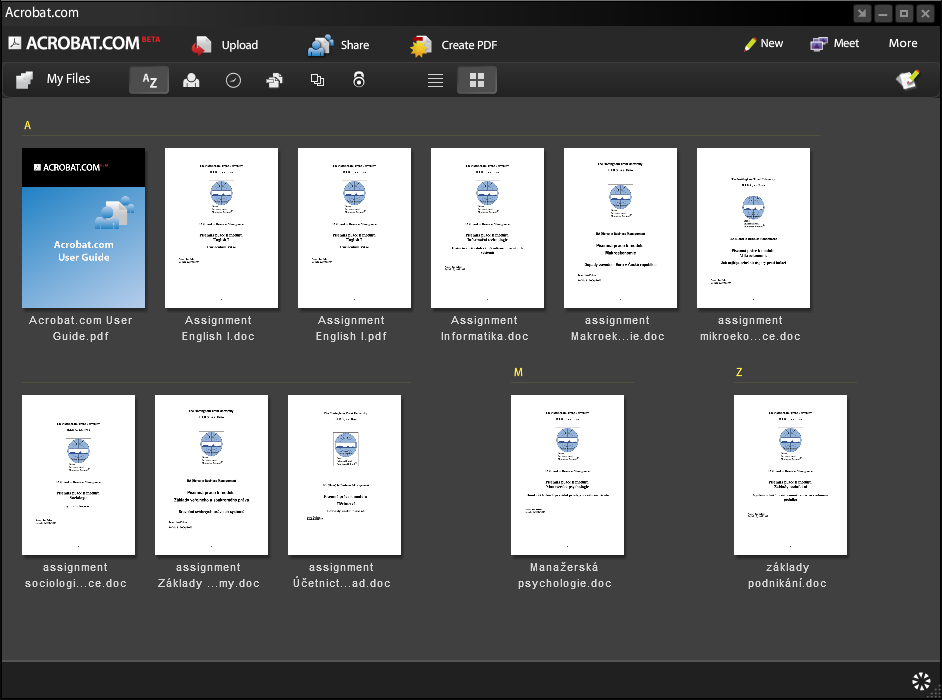Viewport: 942px width, 700px height.
Task: Click file name 'Manažerská psychologie.doc'
Action: point(565,575)
